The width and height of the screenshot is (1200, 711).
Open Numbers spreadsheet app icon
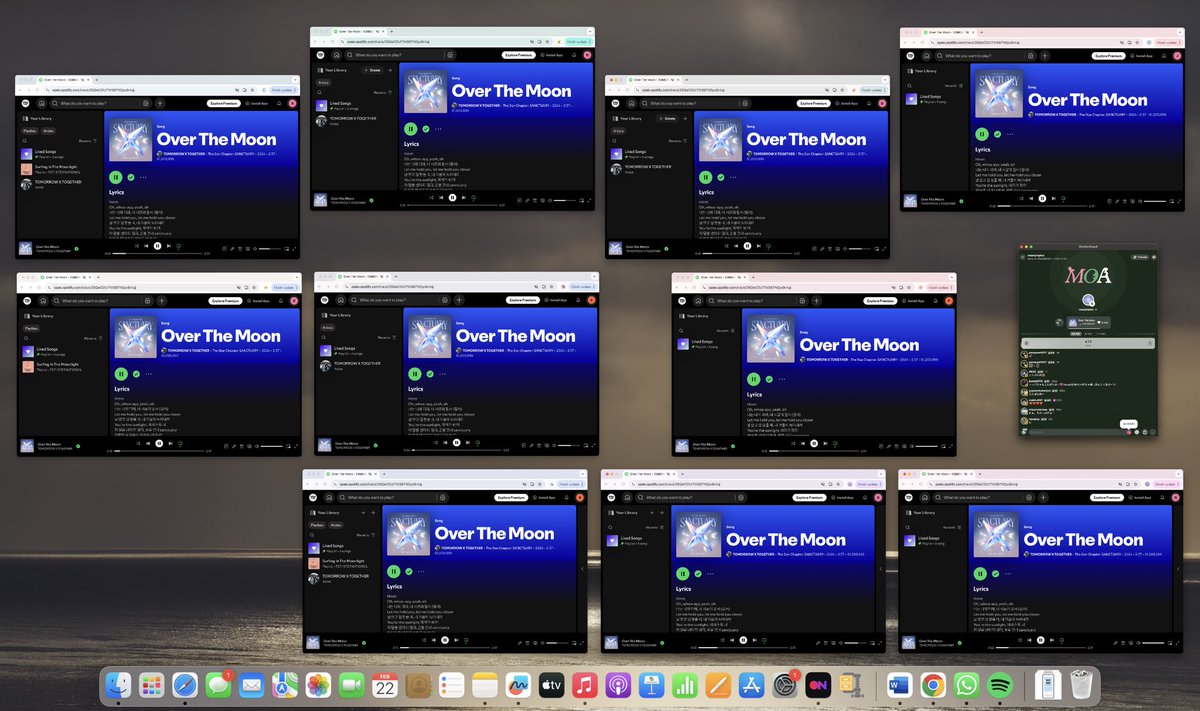pos(685,685)
